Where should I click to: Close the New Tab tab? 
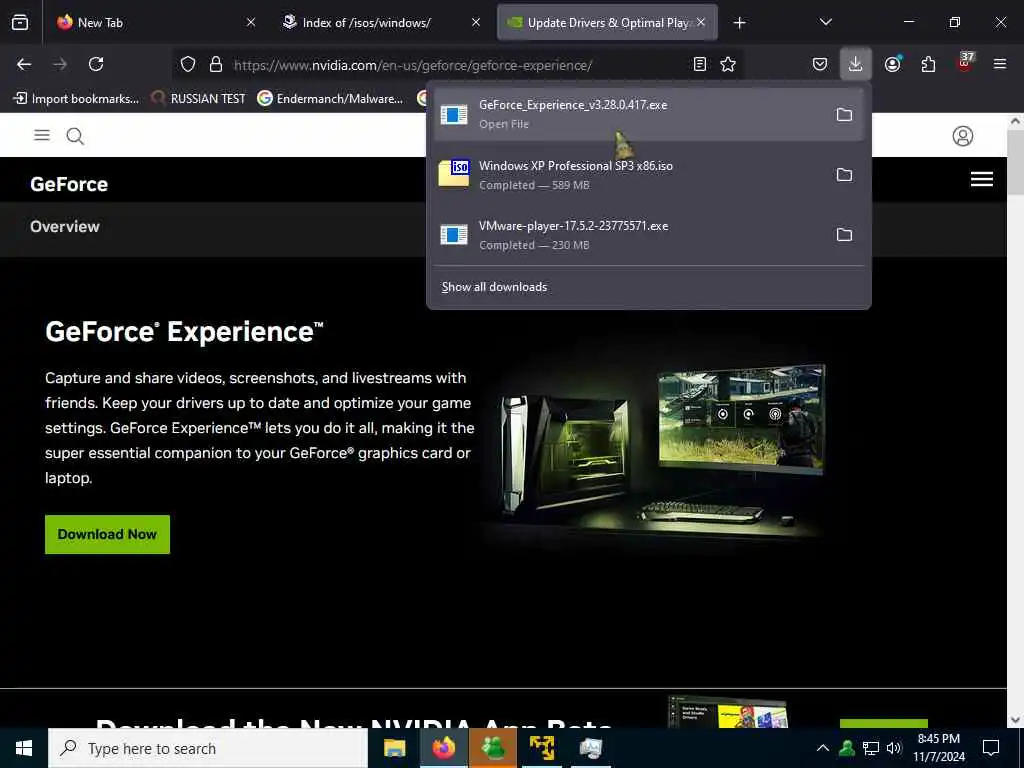click(251, 22)
